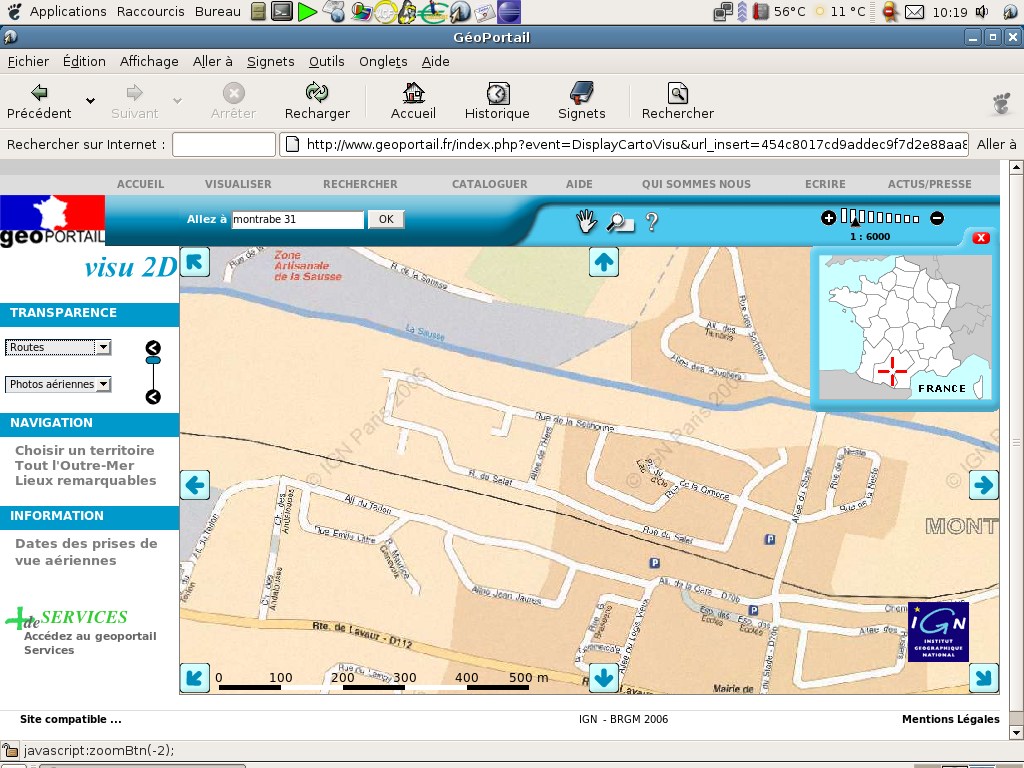Screen dimensions: 1024x768
Task: Open Dates des prises de vue aériennes
Action: [x=86, y=552]
